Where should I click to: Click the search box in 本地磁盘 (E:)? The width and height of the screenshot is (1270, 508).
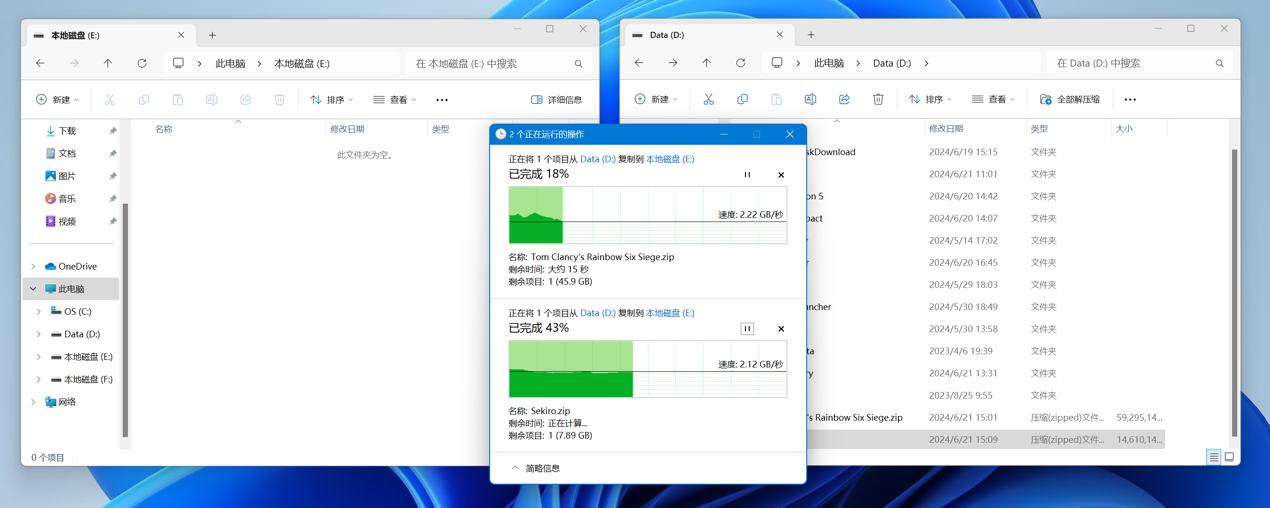(x=490, y=64)
